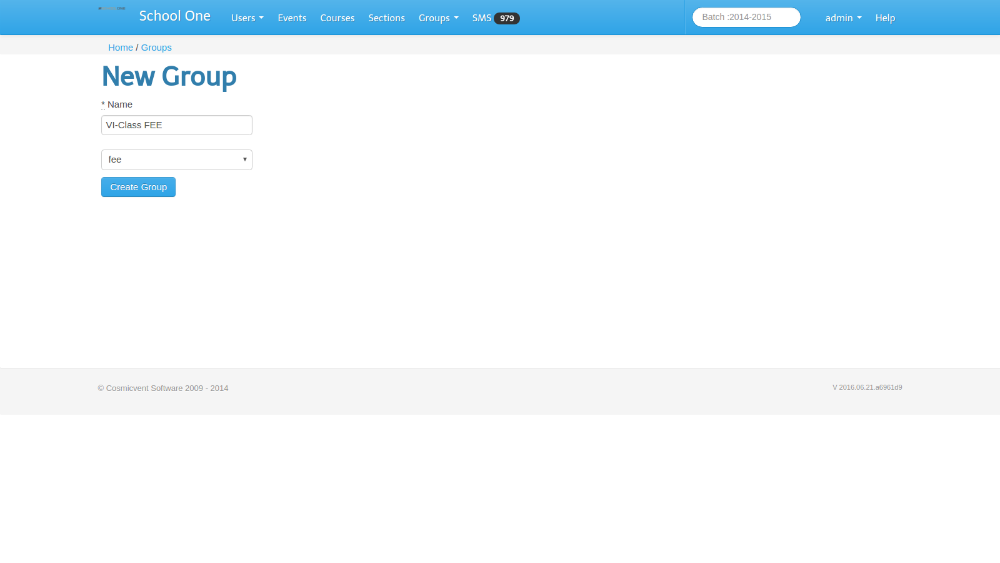The image size is (1000, 563).
Task: Click the version number in the footer
Action: pyautogui.click(x=867, y=387)
